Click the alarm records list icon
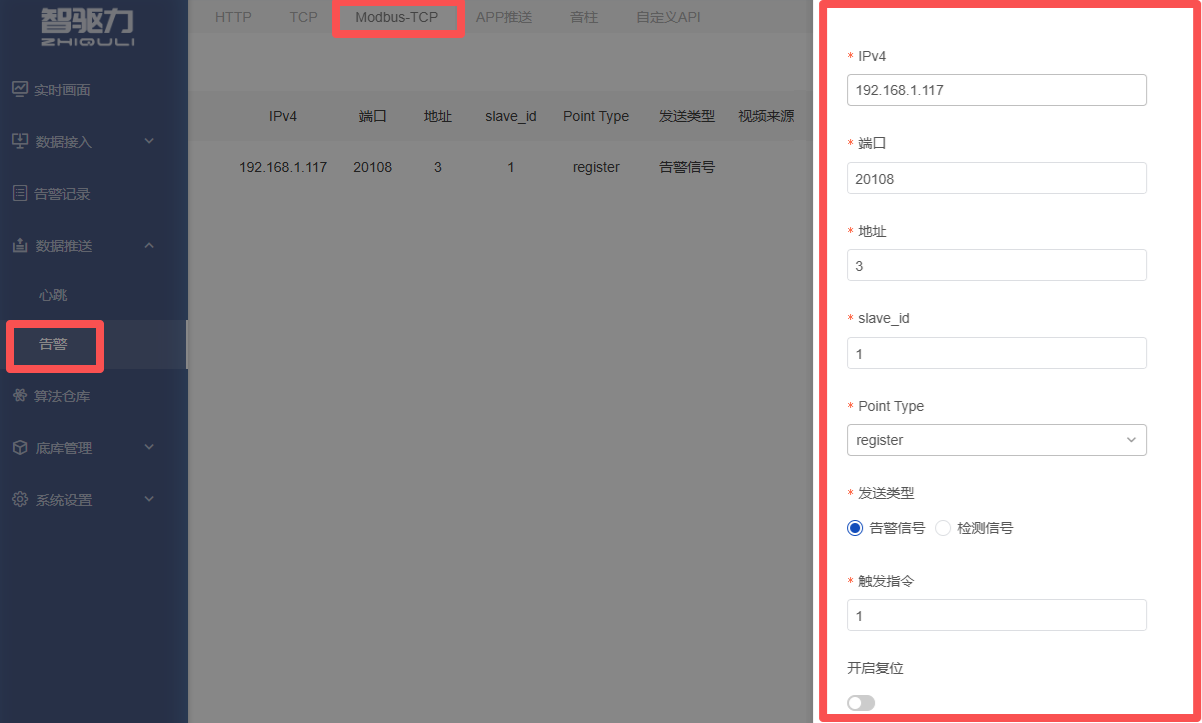 20,193
